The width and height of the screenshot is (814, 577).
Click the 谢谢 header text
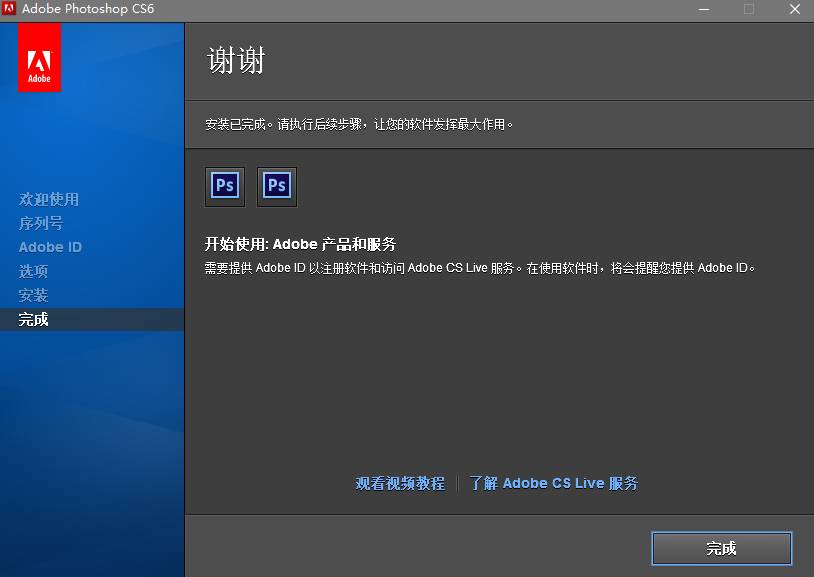pos(232,60)
